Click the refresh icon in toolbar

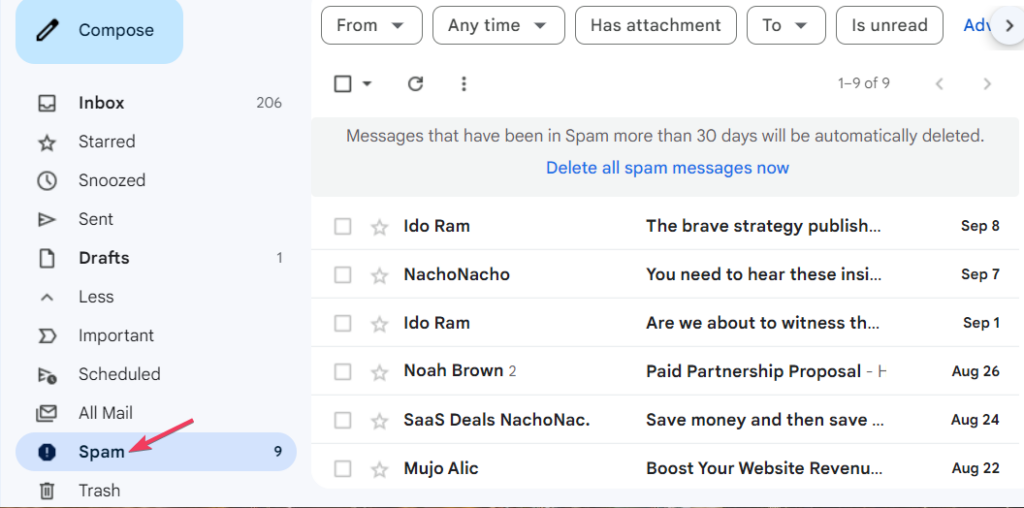[x=416, y=84]
